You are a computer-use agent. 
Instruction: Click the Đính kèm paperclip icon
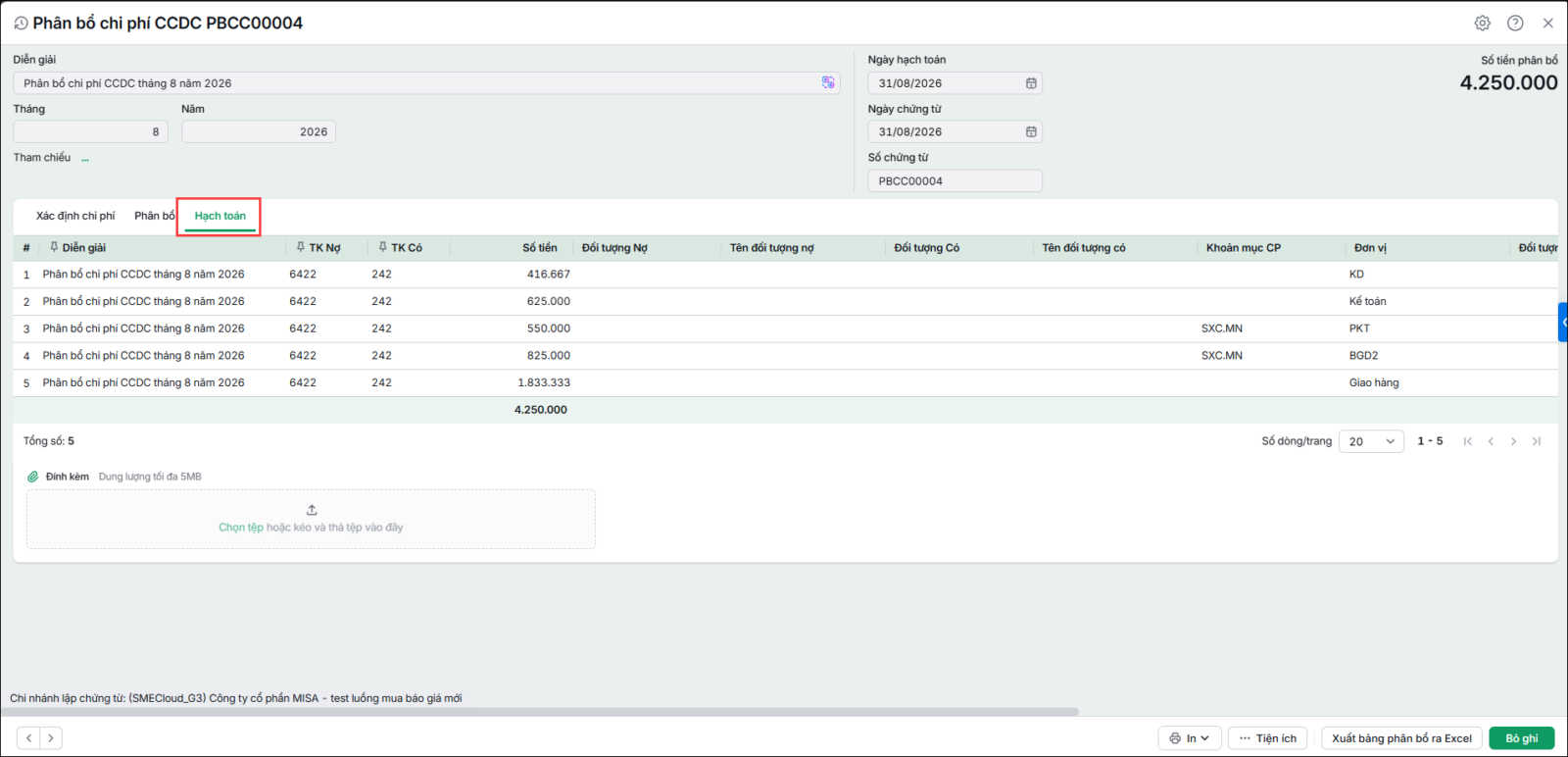[33, 477]
